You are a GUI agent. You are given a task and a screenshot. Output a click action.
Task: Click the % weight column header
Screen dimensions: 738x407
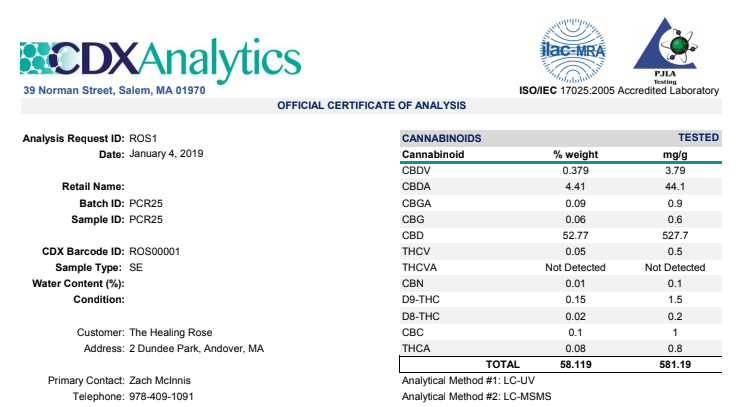[575, 154]
